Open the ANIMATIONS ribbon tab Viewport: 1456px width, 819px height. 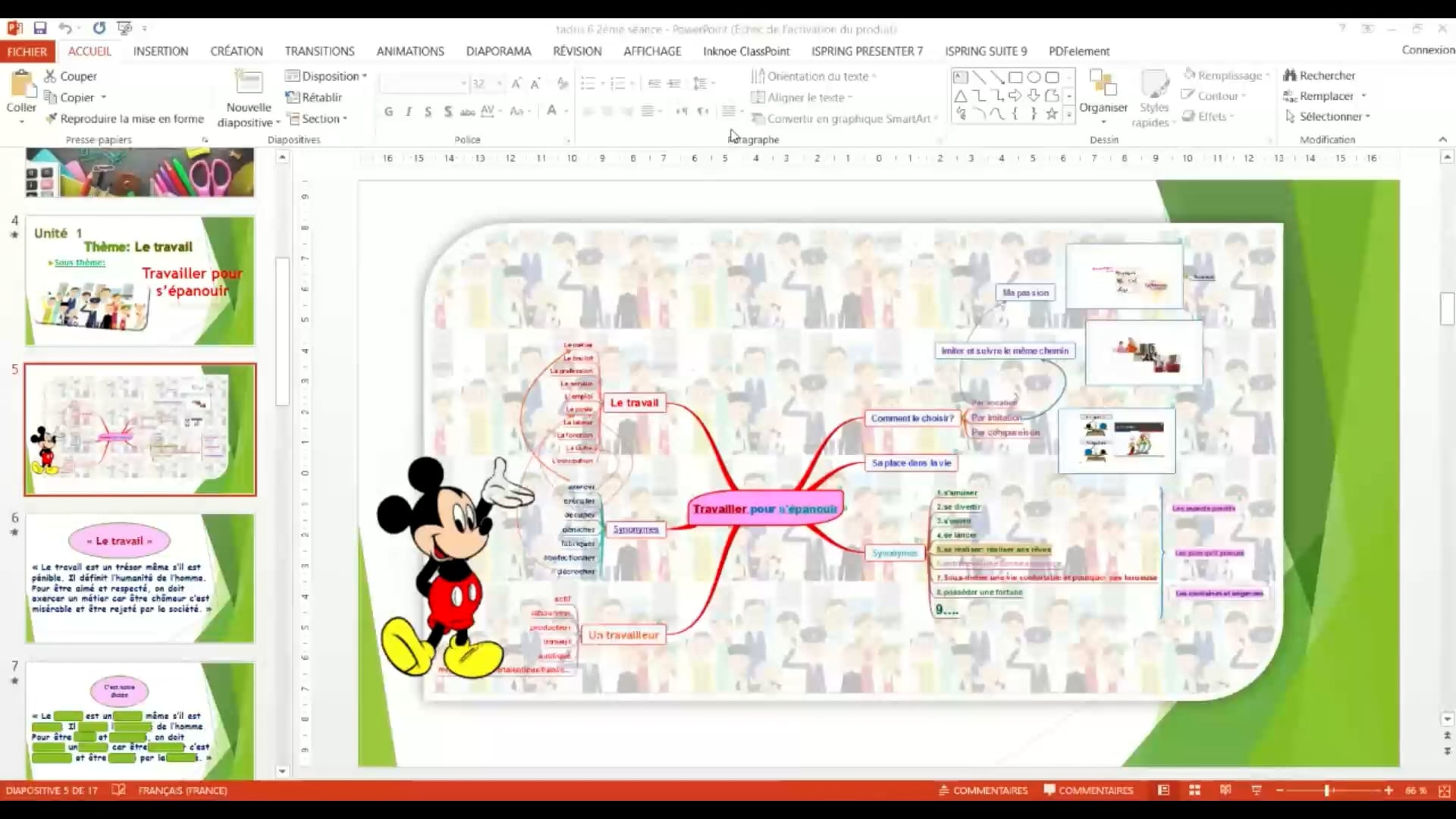[x=410, y=51]
